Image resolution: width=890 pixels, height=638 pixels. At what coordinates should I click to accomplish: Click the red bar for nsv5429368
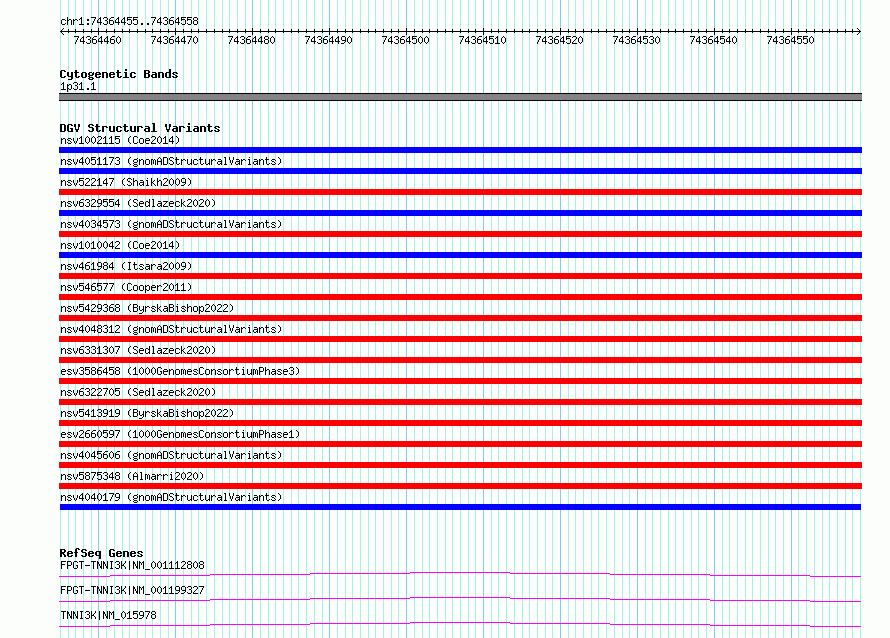[x=460, y=318]
